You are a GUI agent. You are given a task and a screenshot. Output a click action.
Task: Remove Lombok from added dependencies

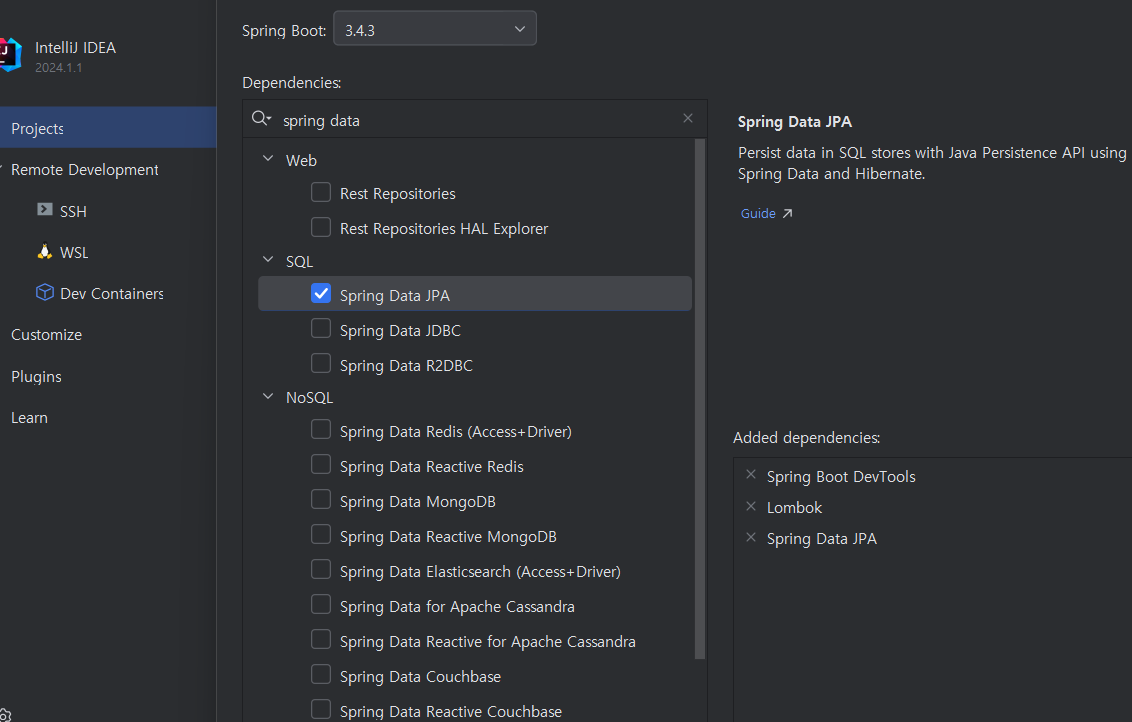coord(751,506)
